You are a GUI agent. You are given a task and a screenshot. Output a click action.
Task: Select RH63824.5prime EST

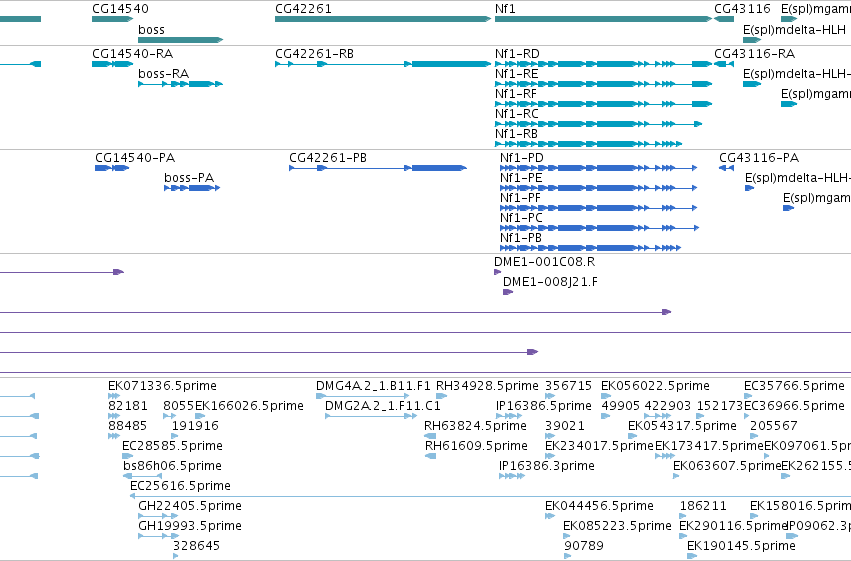click(430, 436)
